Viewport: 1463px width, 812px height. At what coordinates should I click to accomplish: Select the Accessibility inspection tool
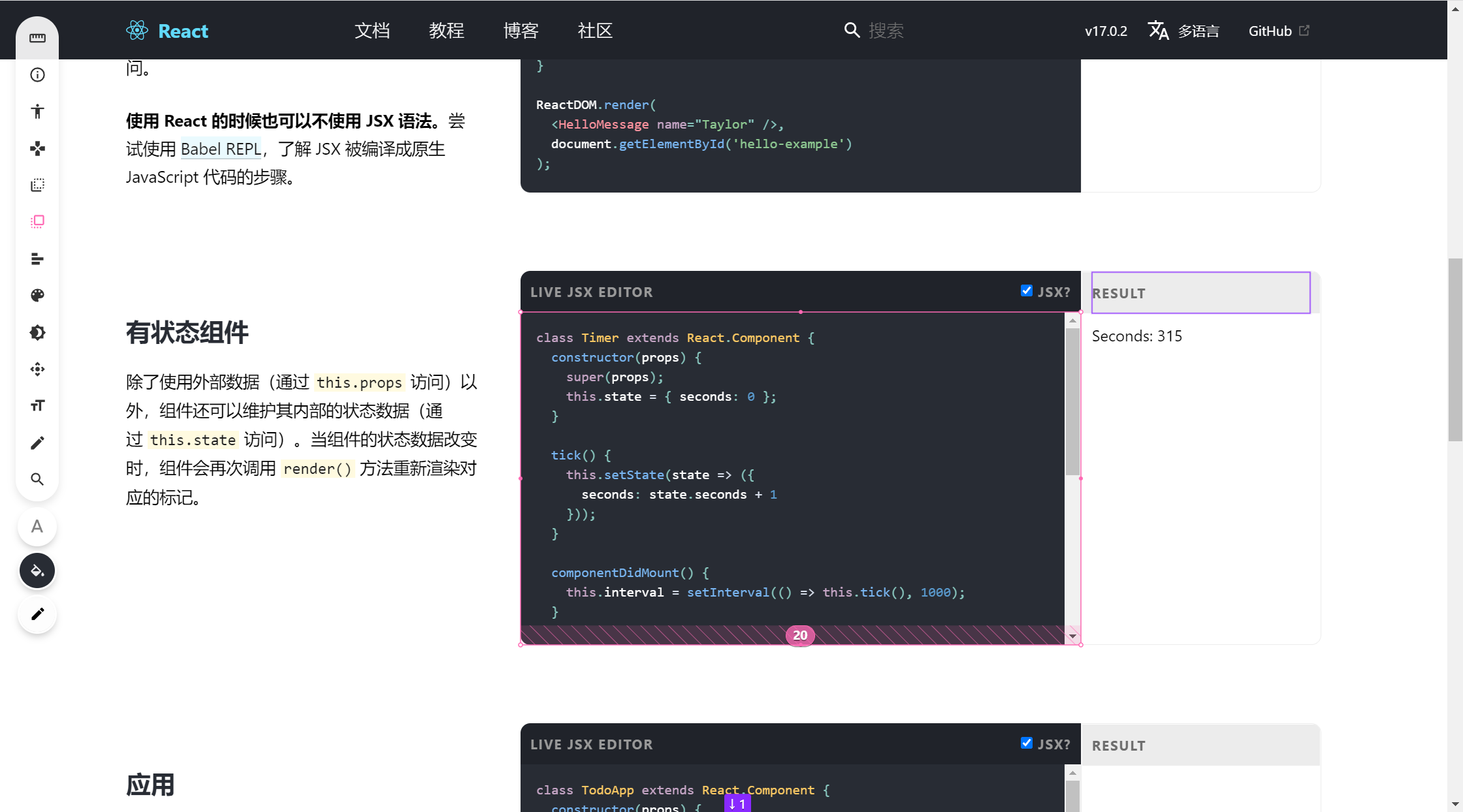pos(37,111)
